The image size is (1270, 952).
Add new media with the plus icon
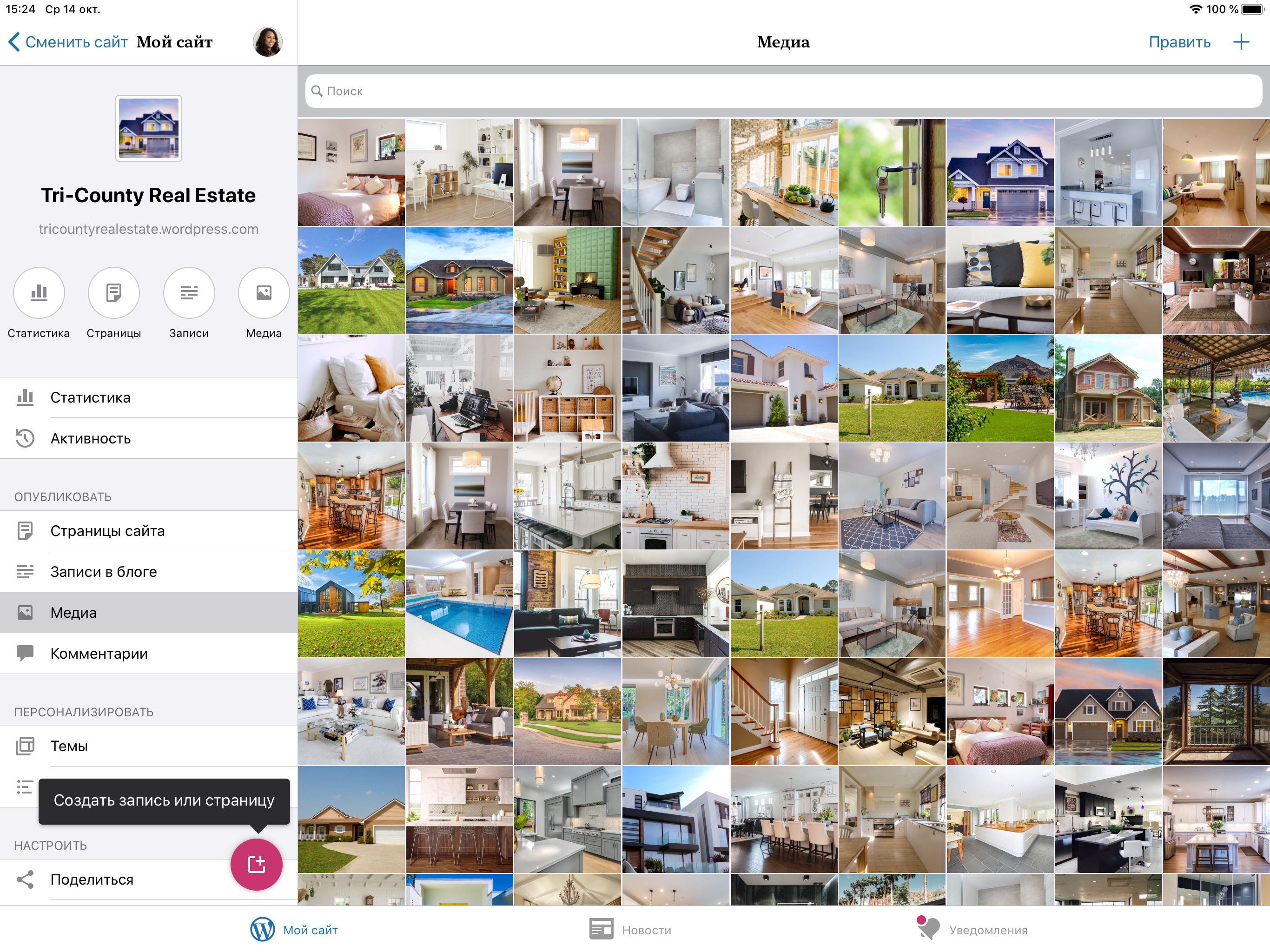coord(1241,42)
